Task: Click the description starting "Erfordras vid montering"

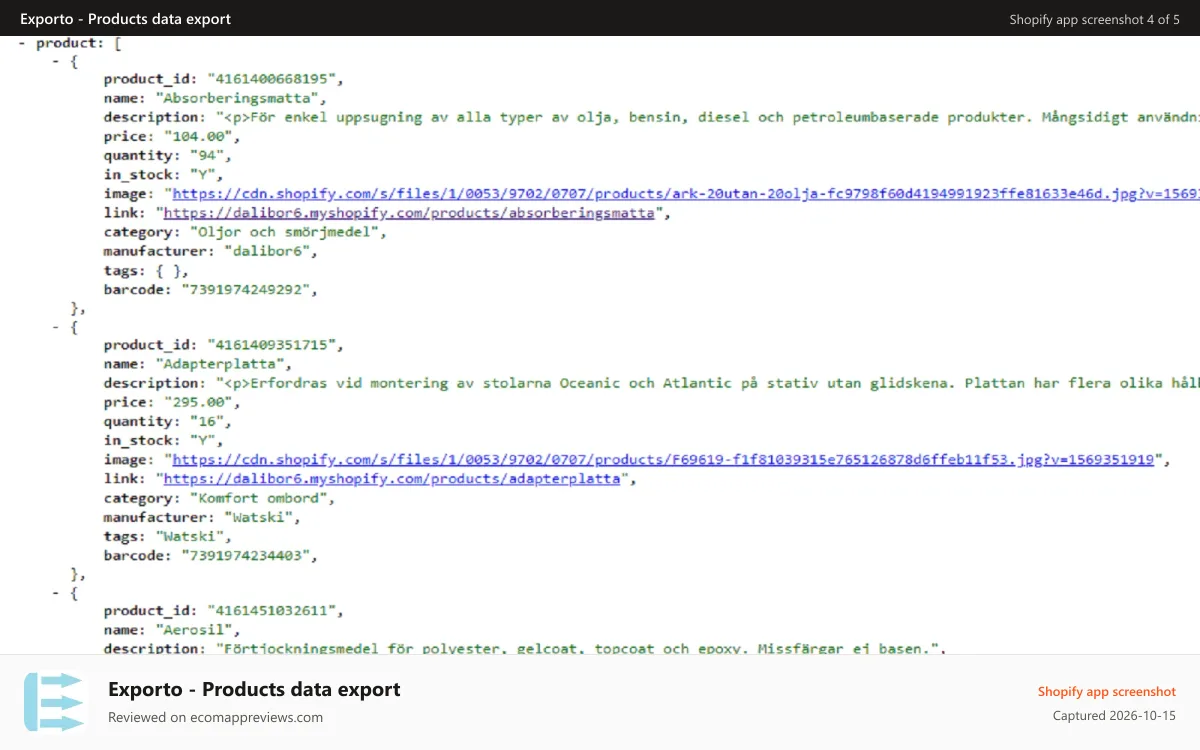Action: [x=707, y=384]
